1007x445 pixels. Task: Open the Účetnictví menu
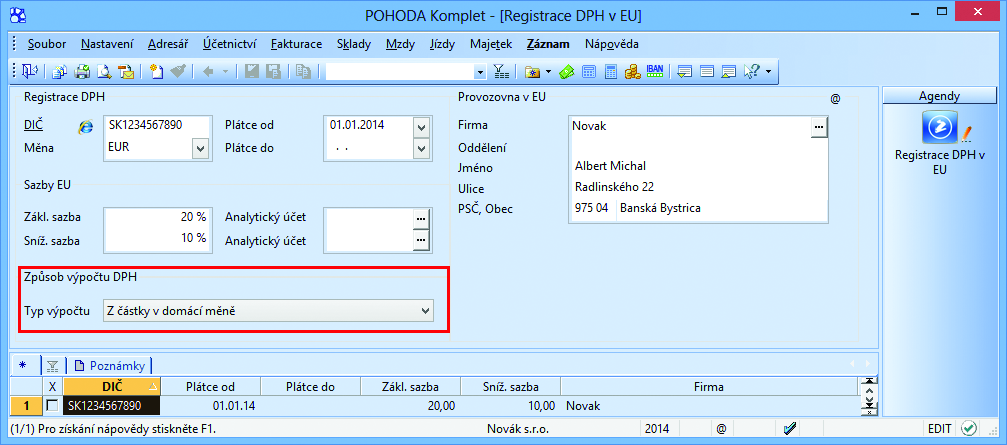click(230, 44)
